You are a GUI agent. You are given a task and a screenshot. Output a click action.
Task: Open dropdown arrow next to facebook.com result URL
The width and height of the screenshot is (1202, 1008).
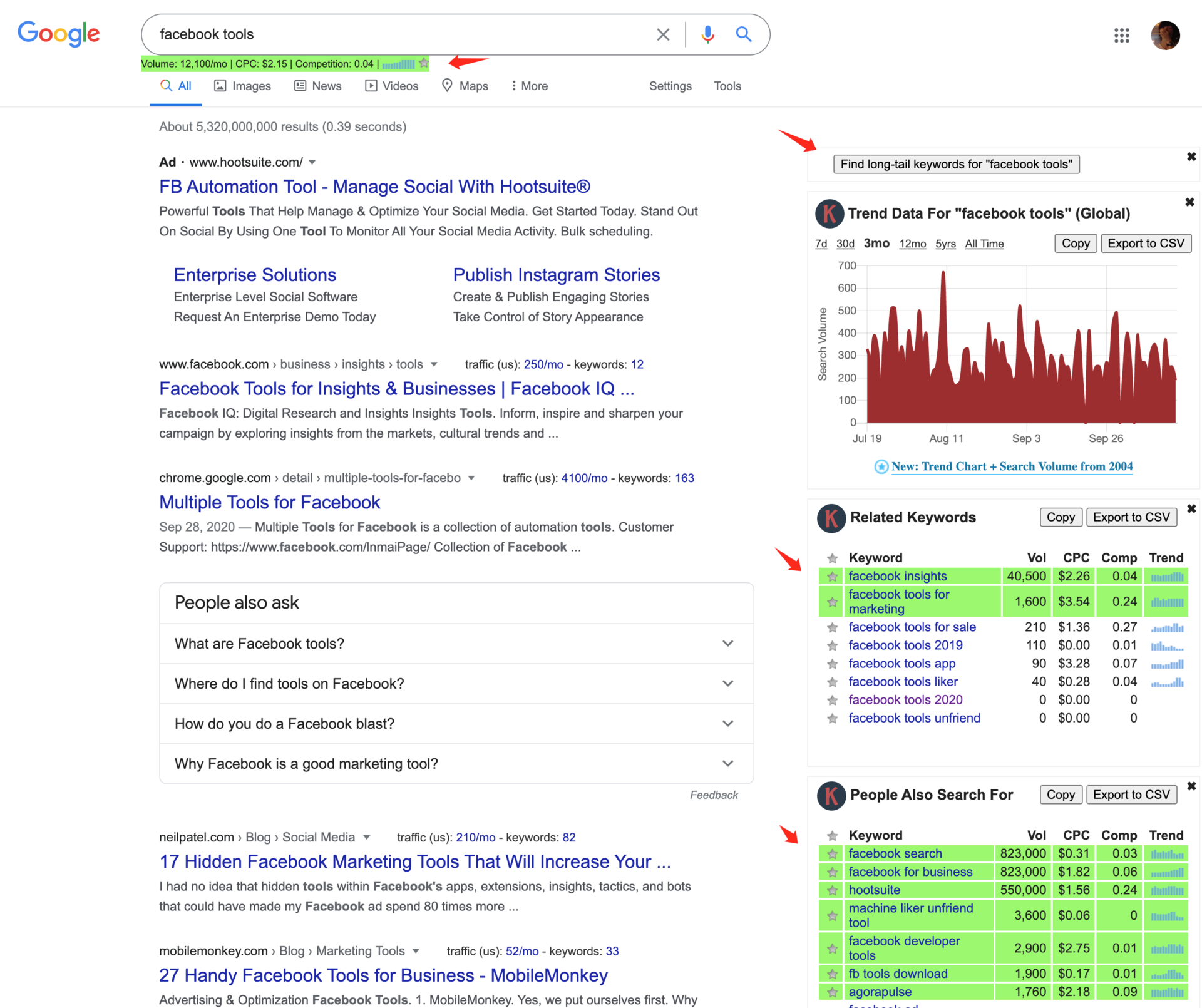click(x=434, y=364)
